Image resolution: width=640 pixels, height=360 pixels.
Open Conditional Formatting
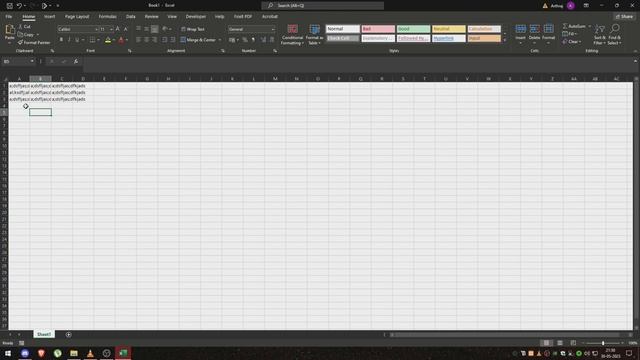click(x=292, y=35)
